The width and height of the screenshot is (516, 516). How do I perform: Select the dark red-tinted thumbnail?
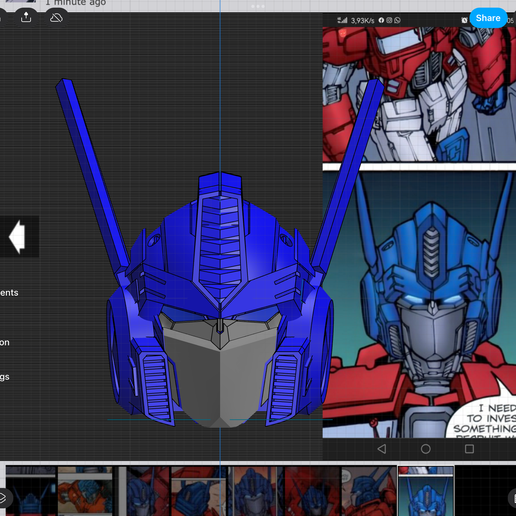[312, 491]
